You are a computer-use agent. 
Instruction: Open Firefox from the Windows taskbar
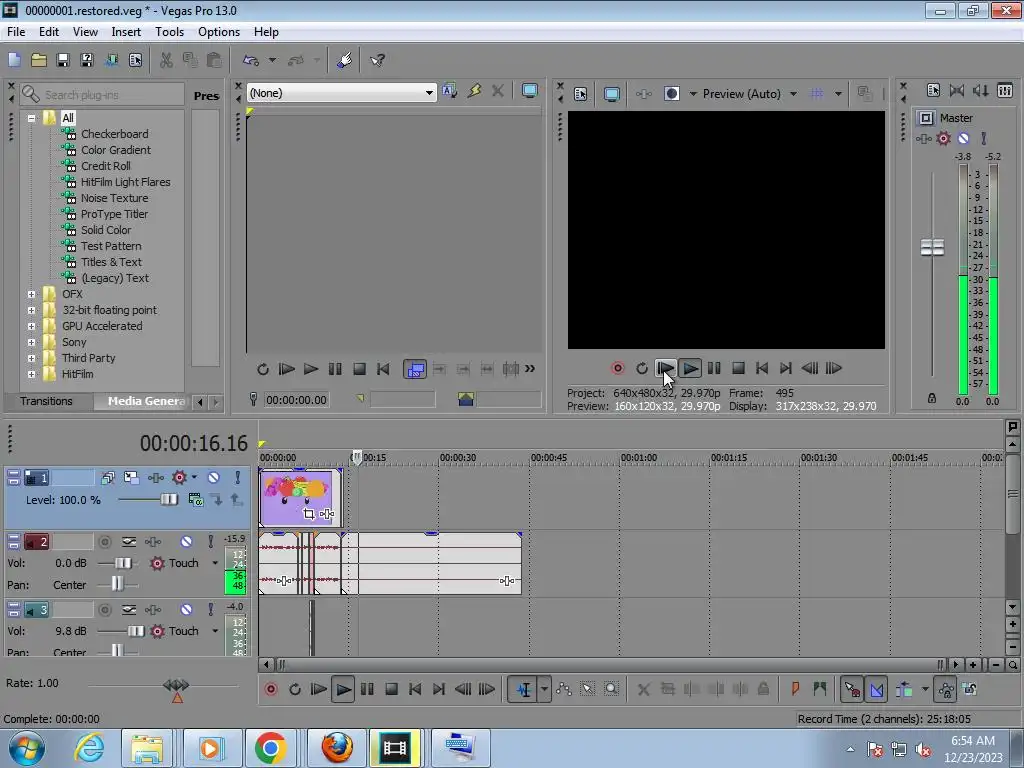337,748
